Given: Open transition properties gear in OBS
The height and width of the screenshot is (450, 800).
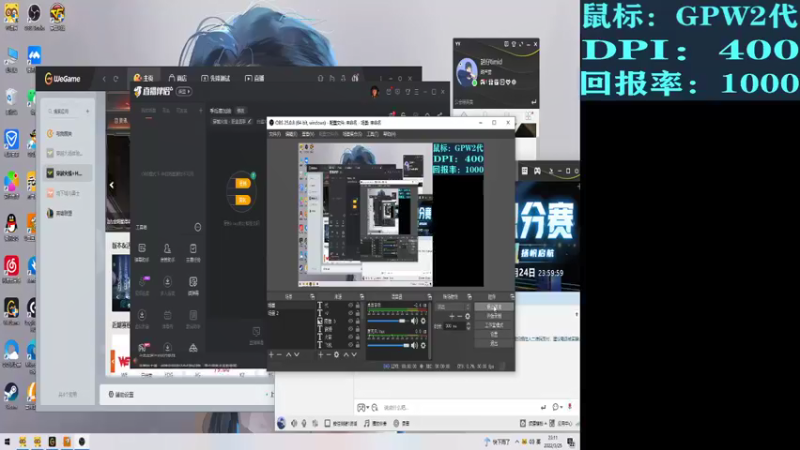Looking at the screenshot, I should click(x=467, y=316).
